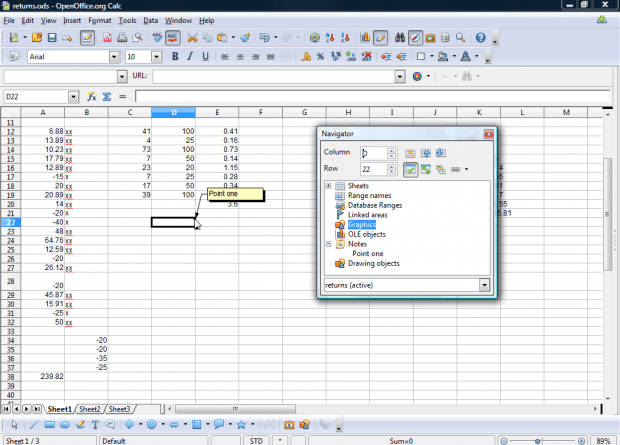Click the Percent number format icon
This screenshot has width=620, height=445.
click(321, 57)
